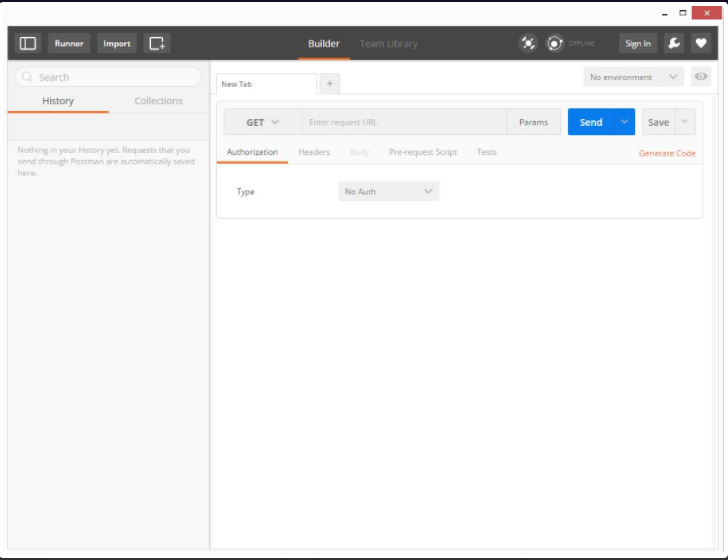The image size is (728, 560).
Task: Expand the Save button arrow options
Action: tap(685, 122)
